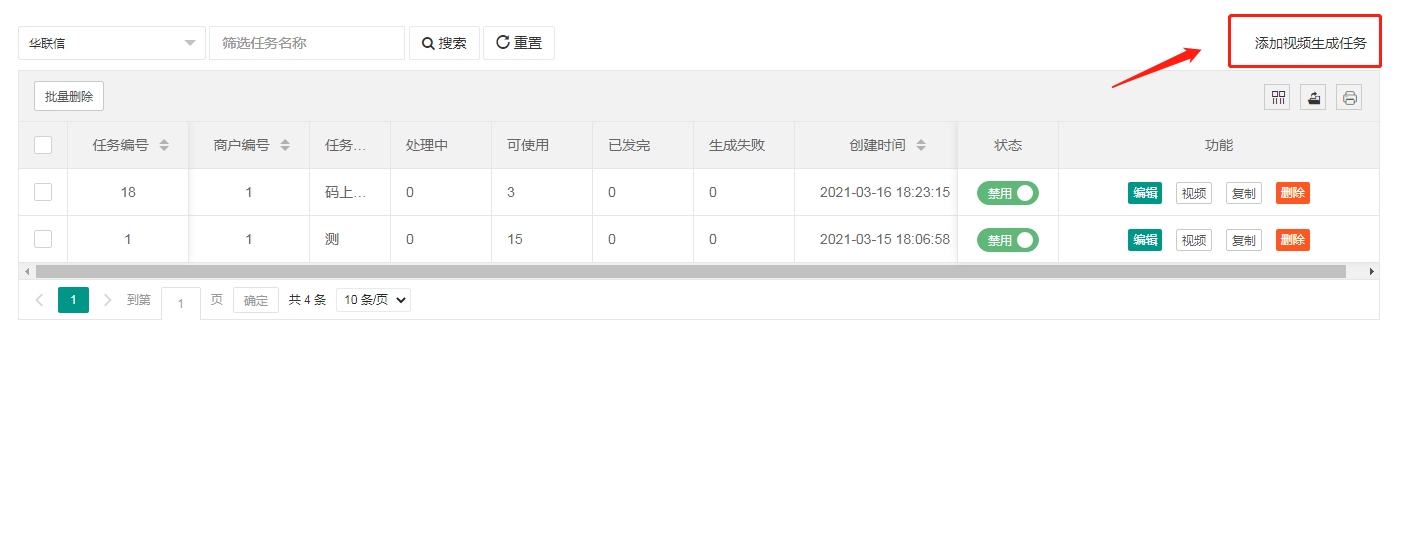
Task: Click date 2021-03-16 18:23:15
Action: point(885,192)
